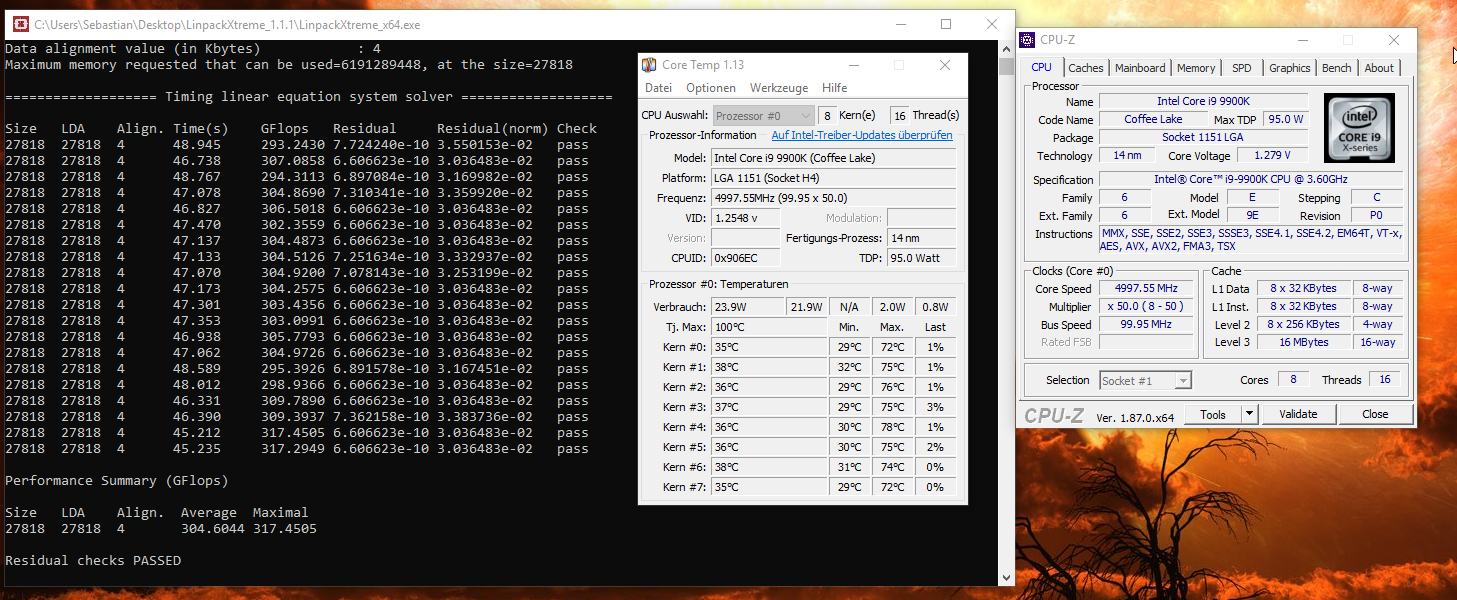Click the maximal GFlops value 317.4505 in summary
The image size is (1457, 600).
pos(285,529)
